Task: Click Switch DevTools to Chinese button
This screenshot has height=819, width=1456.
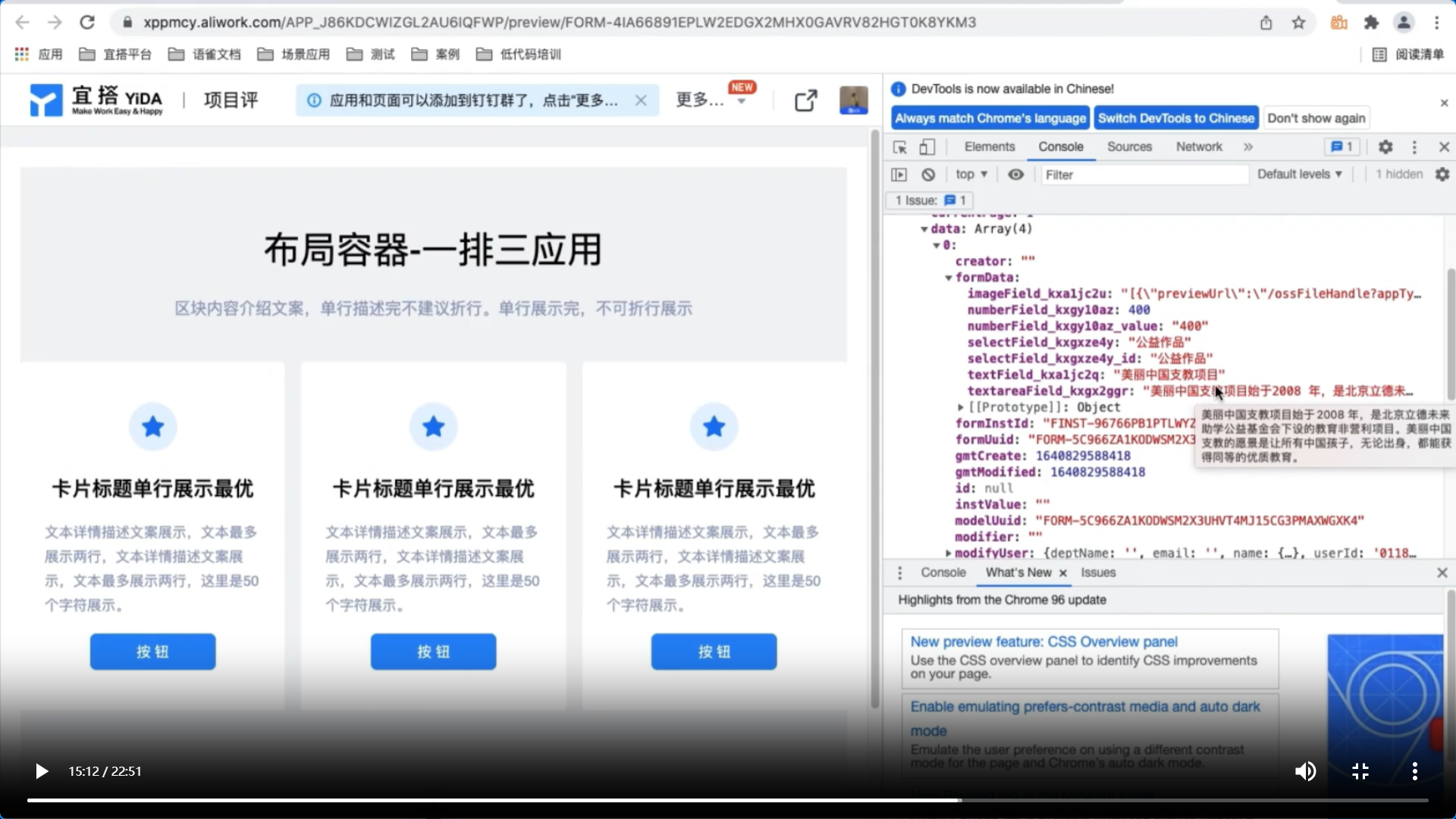Action: pyautogui.click(x=1175, y=118)
